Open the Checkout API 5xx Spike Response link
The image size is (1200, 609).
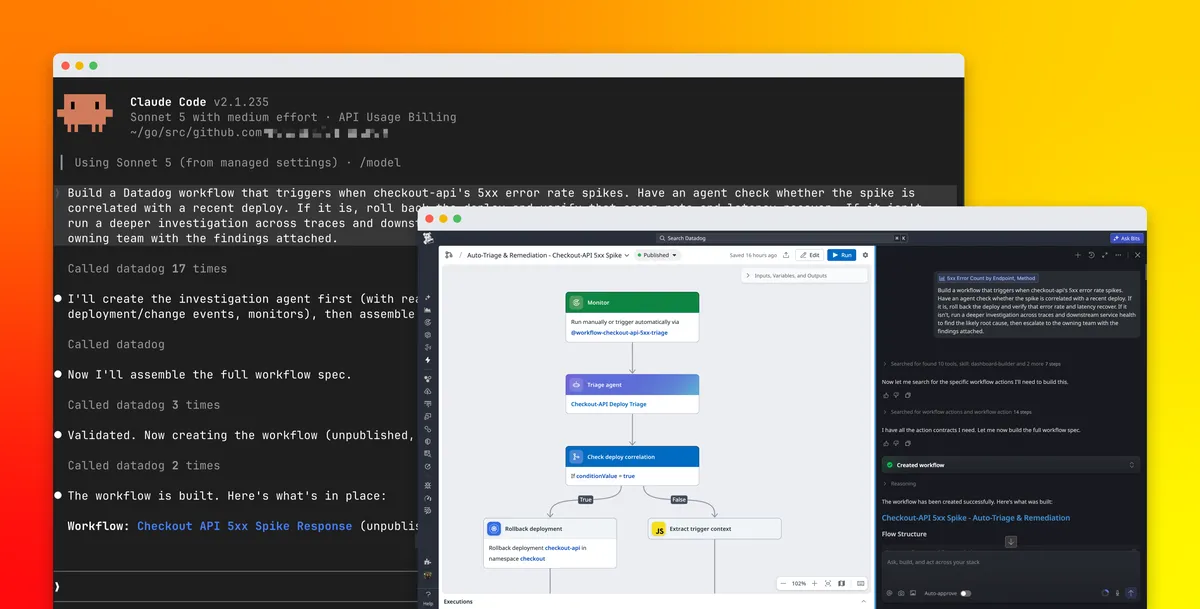(244, 526)
